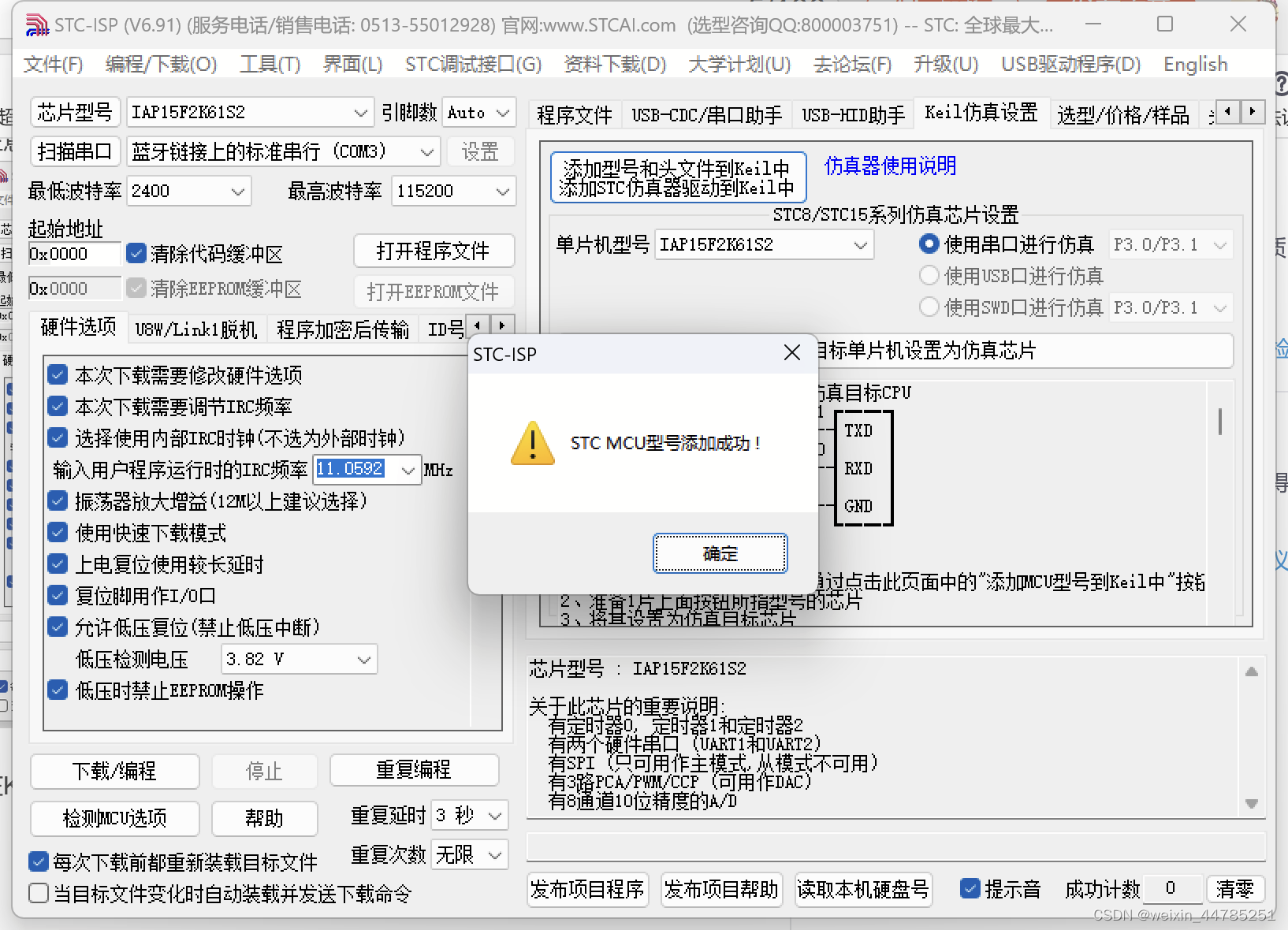
Task: Click the right arrow beside the ID号 tab
Action: (x=502, y=324)
